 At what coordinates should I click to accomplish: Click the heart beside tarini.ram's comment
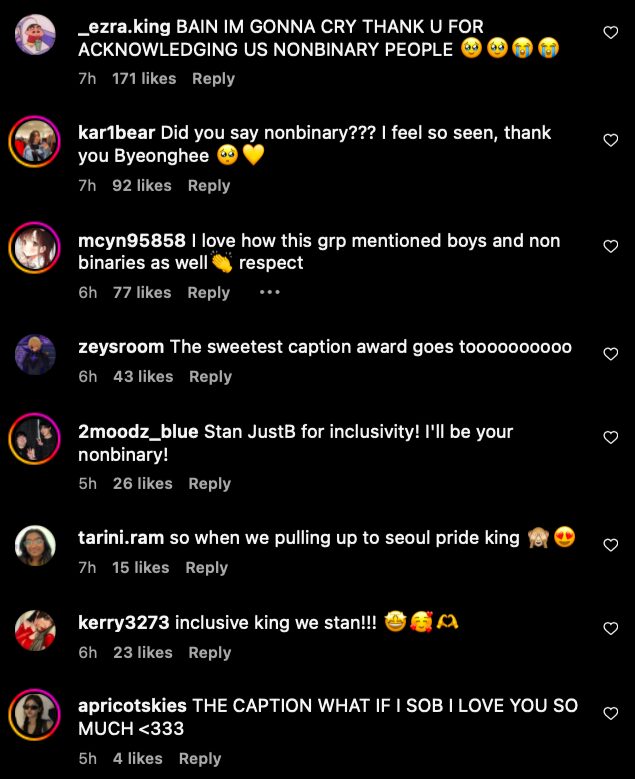pyautogui.click(x=610, y=545)
